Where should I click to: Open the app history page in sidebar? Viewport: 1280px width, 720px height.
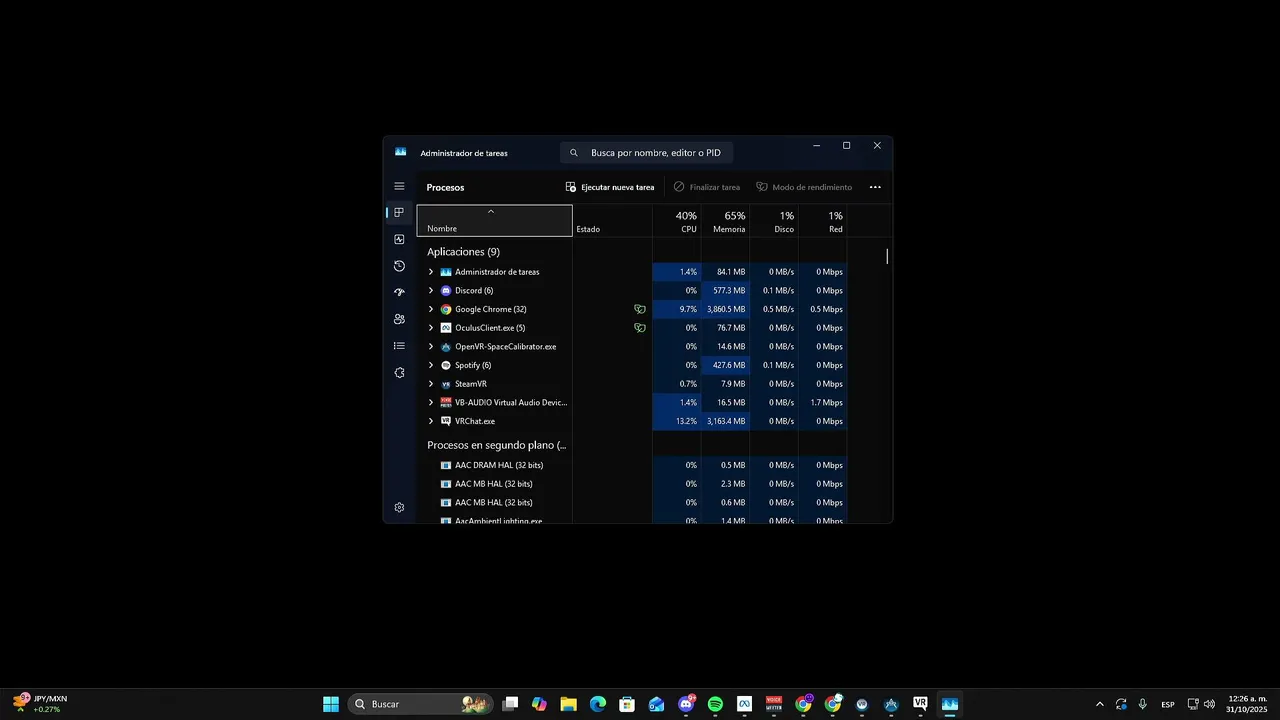[399, 266]
